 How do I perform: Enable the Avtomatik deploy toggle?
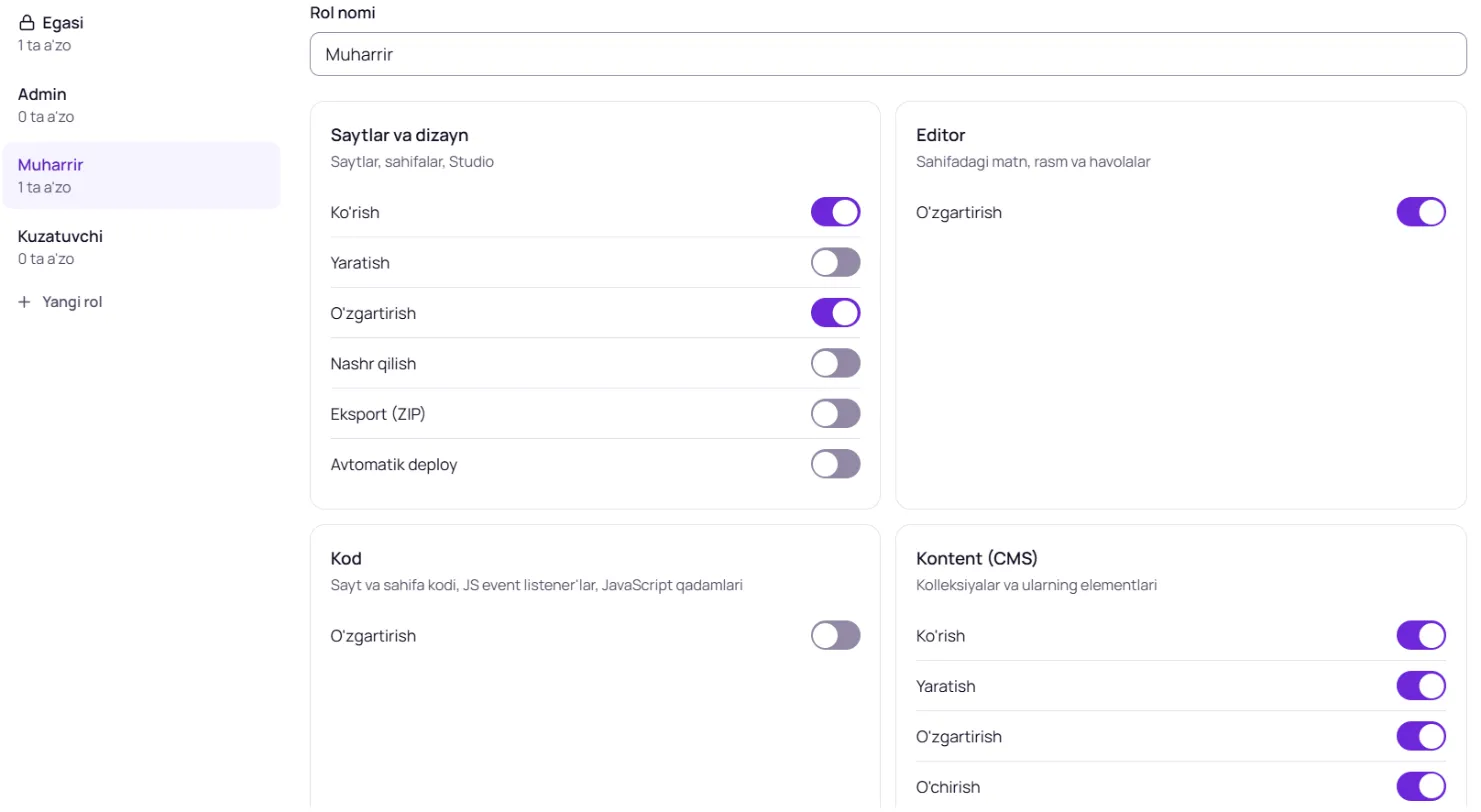[835, 464]
